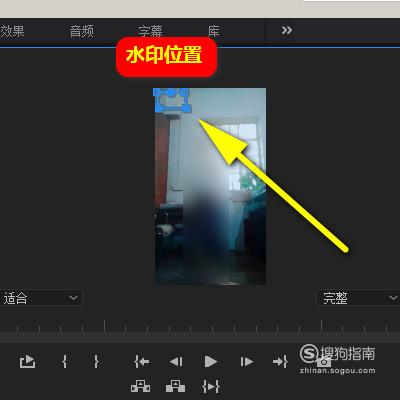
Task: Click the Mark Out brace icon
Action: pyautogui.click(x=96, y=361)
